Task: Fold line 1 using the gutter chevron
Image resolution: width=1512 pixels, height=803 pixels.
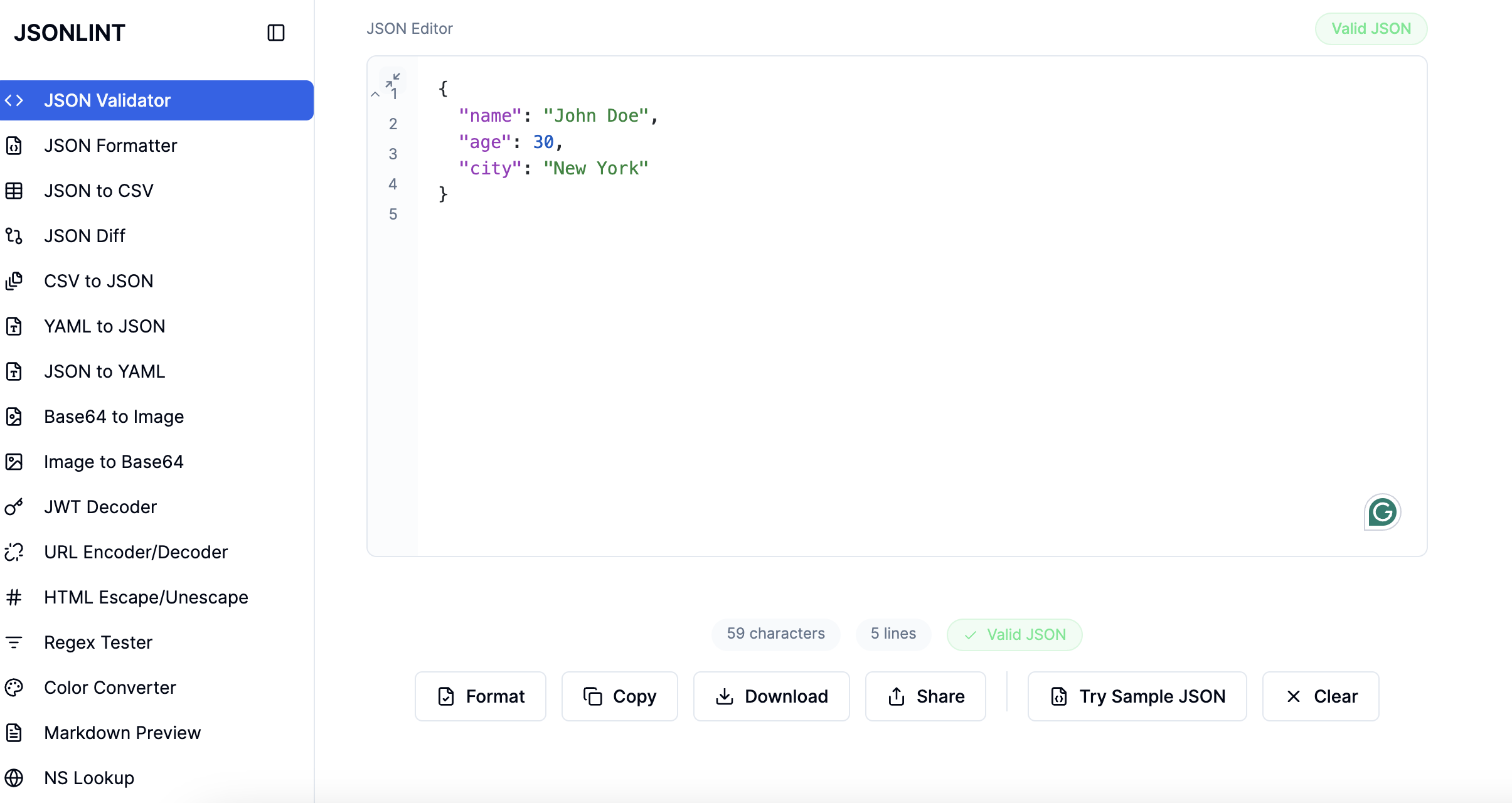Action: pyautogui.click(x=375, y=93)
